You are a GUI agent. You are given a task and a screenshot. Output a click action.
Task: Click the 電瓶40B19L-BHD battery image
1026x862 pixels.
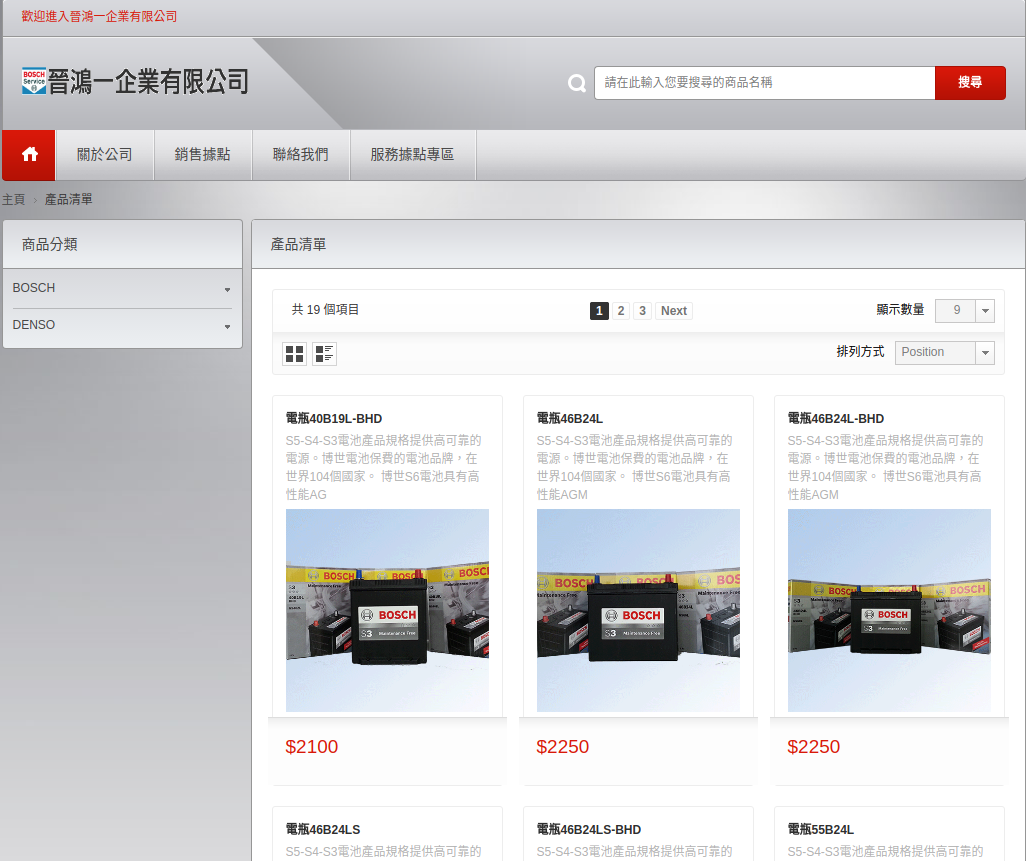tap(387, 611)
